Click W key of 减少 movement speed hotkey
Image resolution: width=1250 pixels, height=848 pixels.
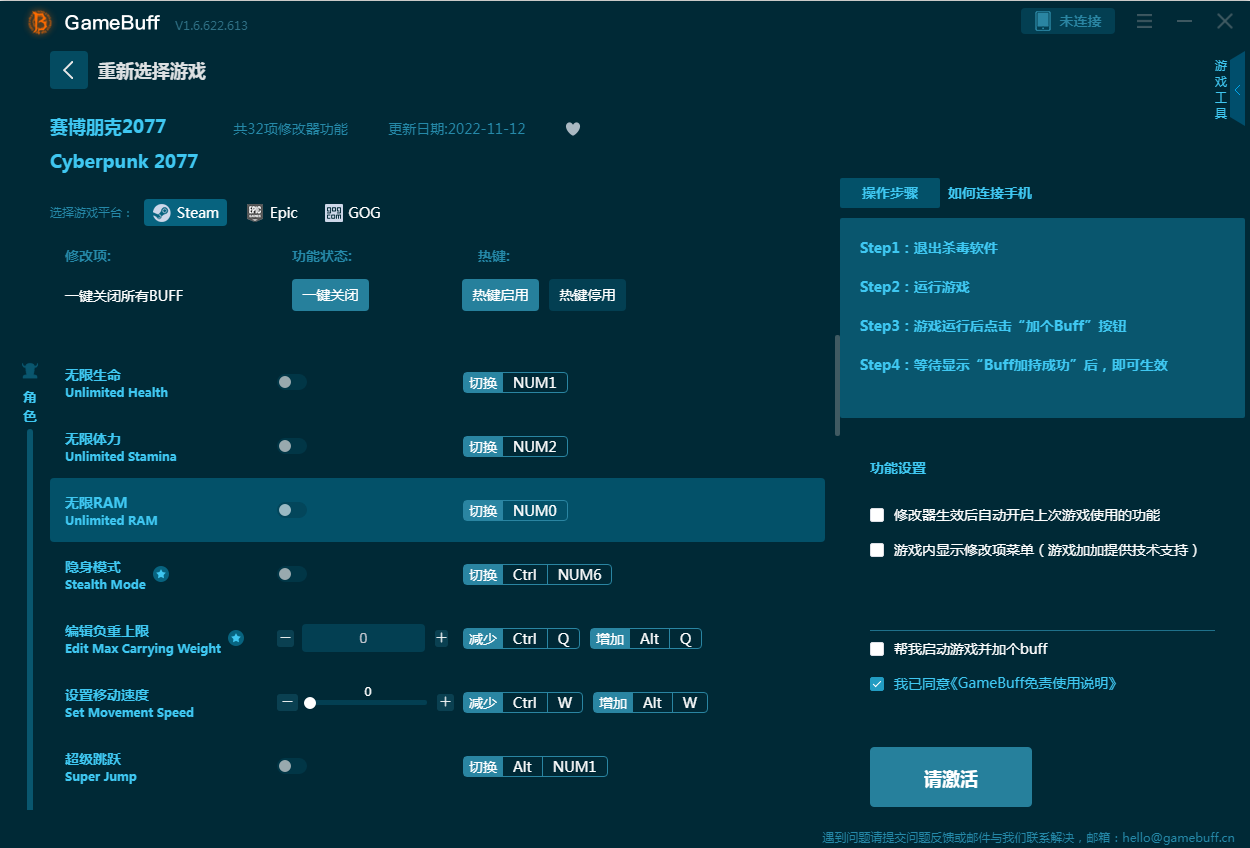[565, 702]
